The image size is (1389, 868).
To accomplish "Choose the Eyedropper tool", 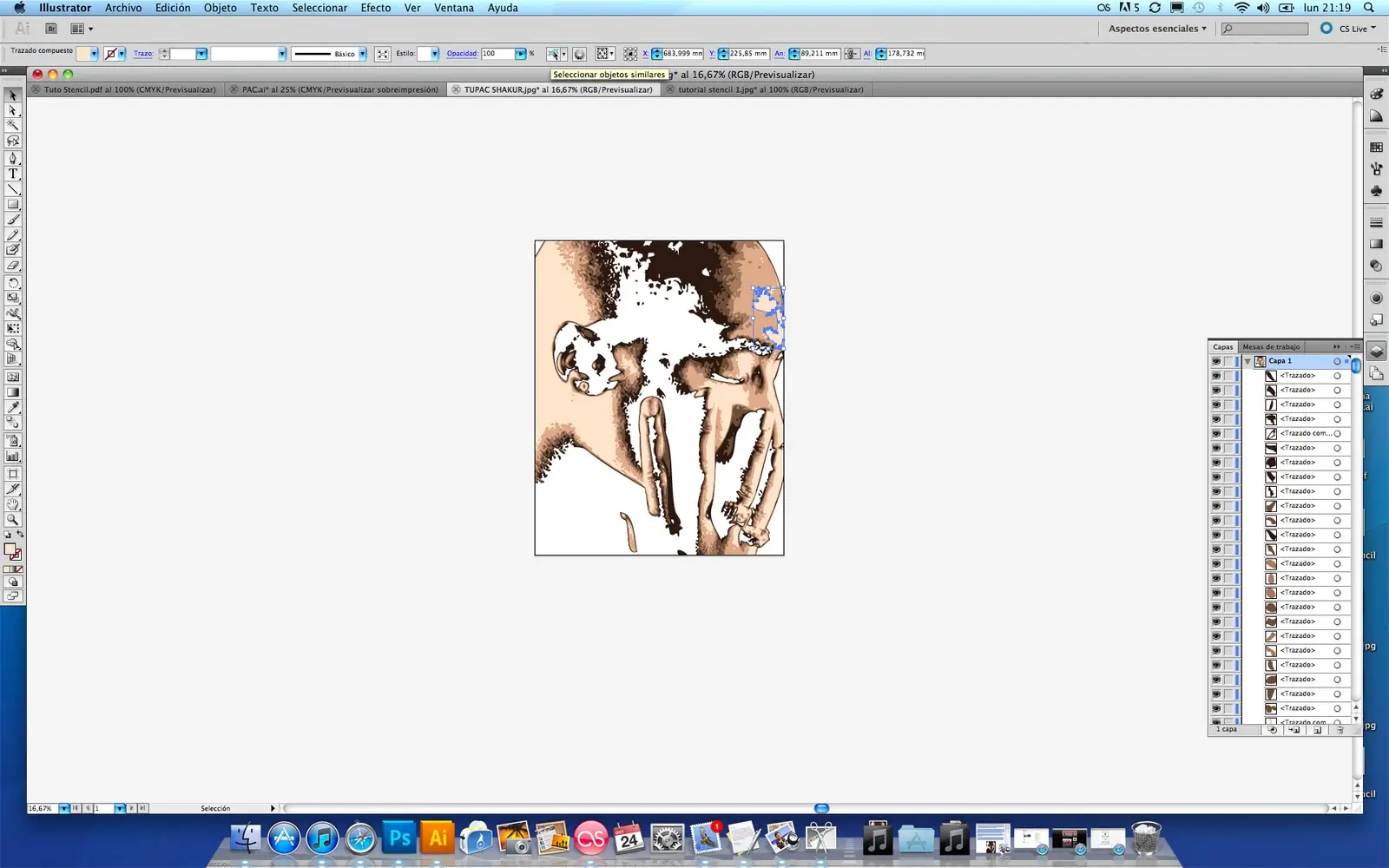I will (13, 408).
